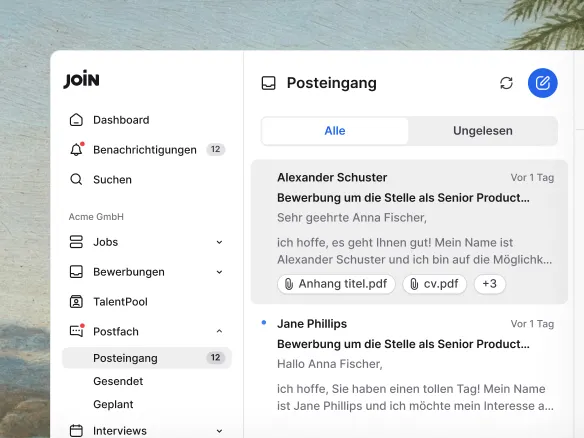Viewport: 584px width, 438px height.
Task: Open the cv.pdf attachment
Action: (434, 284)
